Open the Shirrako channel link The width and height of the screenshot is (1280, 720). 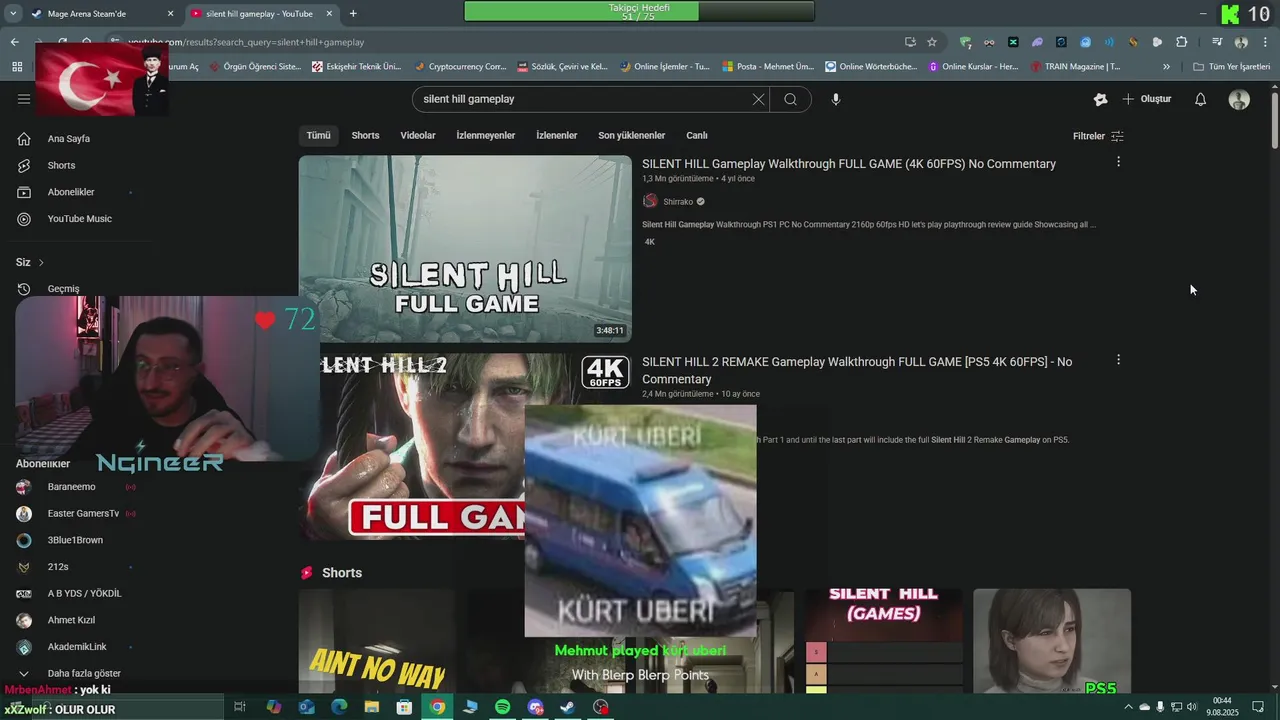pyautogui.click(x=678, y=202)
